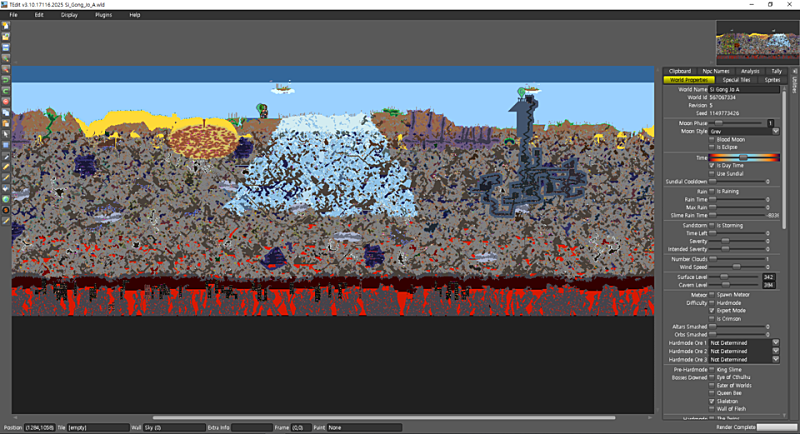
Task: Click the Save World disk icon
Action: click(6, 47)
